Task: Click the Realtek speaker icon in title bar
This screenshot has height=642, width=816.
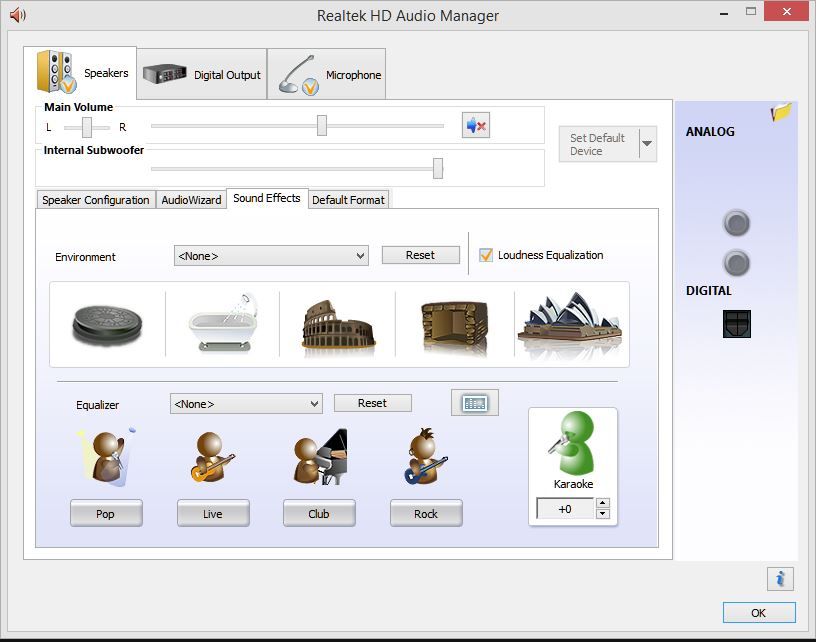Action: coord(18,15)
